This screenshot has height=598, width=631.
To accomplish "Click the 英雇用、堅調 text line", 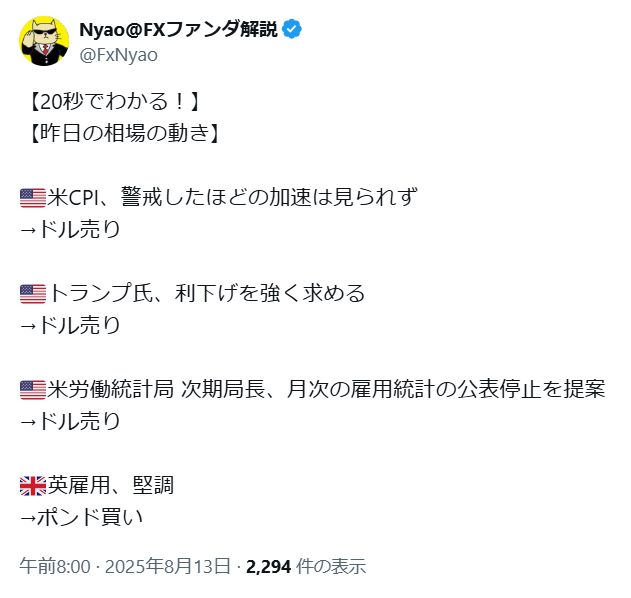I will point(111,485).
